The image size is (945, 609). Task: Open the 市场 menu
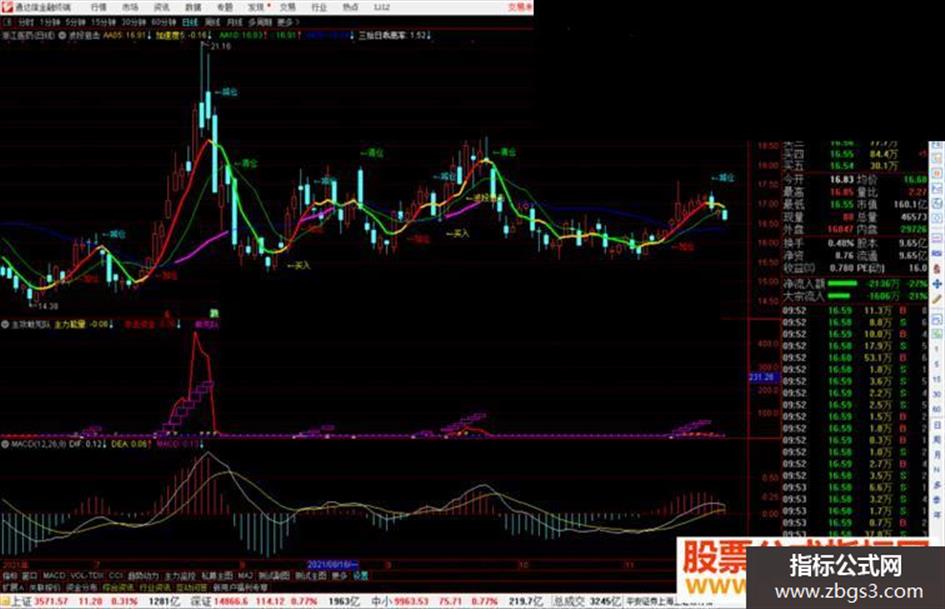(x=130, y=7)
